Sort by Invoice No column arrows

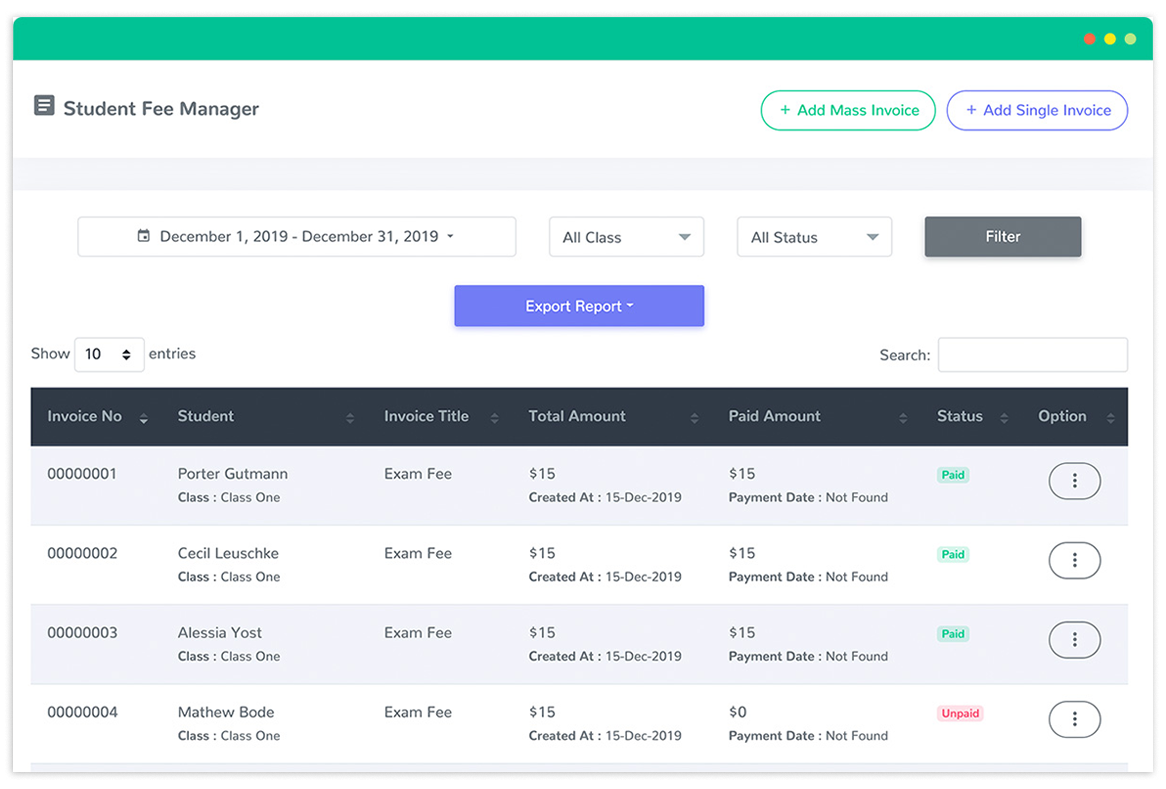[143, 418]
